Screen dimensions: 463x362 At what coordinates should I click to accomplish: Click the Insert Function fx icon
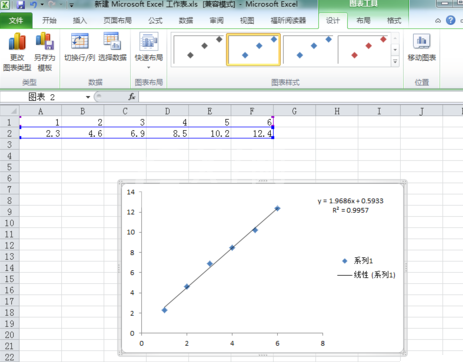click(132, 97)
